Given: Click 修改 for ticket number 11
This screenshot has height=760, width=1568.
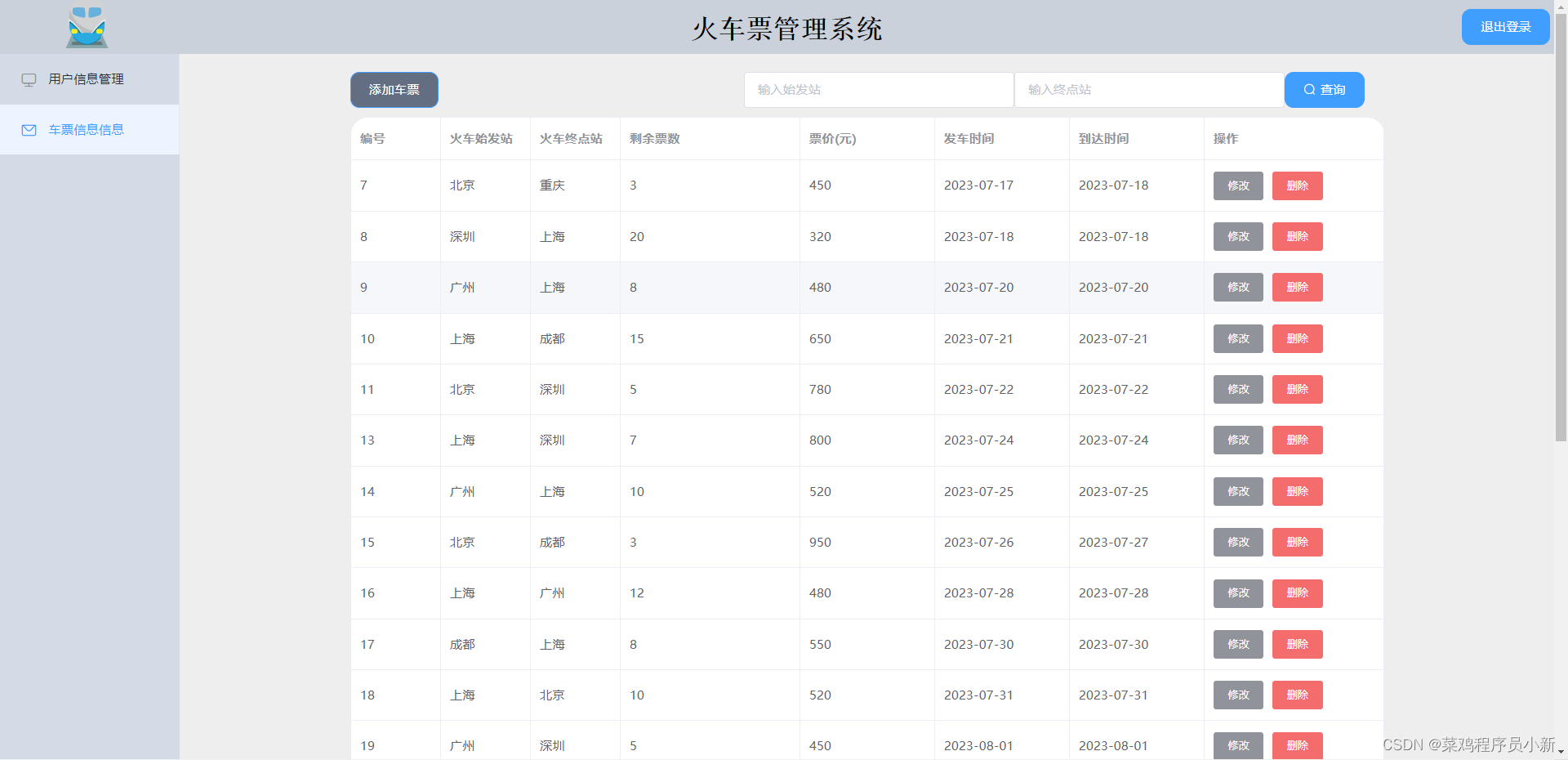Looking at the screenshot, I should coord(1238,390).
